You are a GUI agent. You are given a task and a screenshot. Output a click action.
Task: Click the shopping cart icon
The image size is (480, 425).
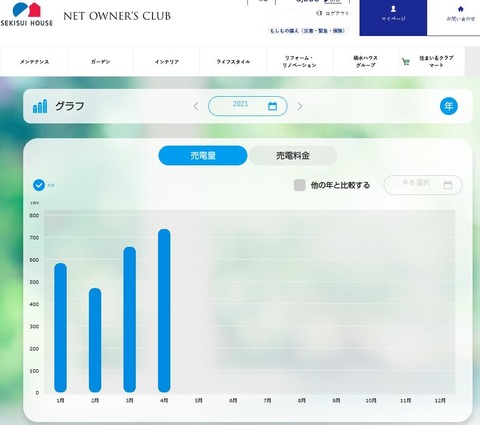(x=406, y=61)
